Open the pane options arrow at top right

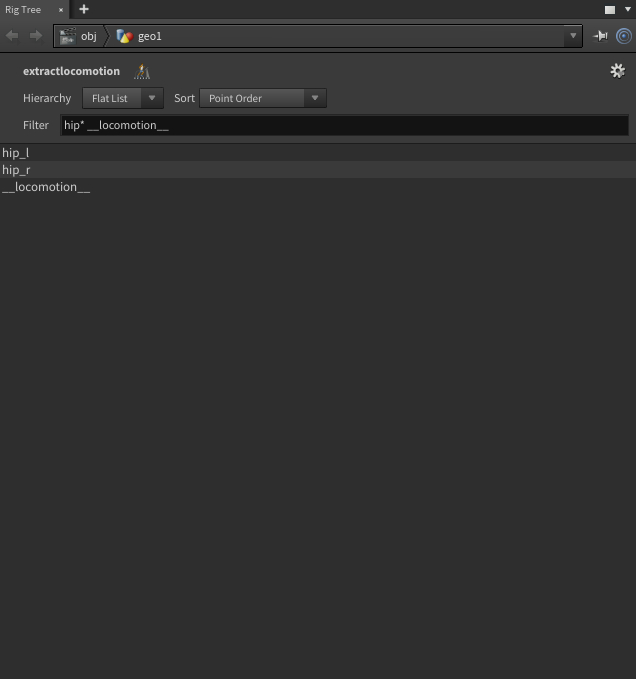(x=627, y=10)
